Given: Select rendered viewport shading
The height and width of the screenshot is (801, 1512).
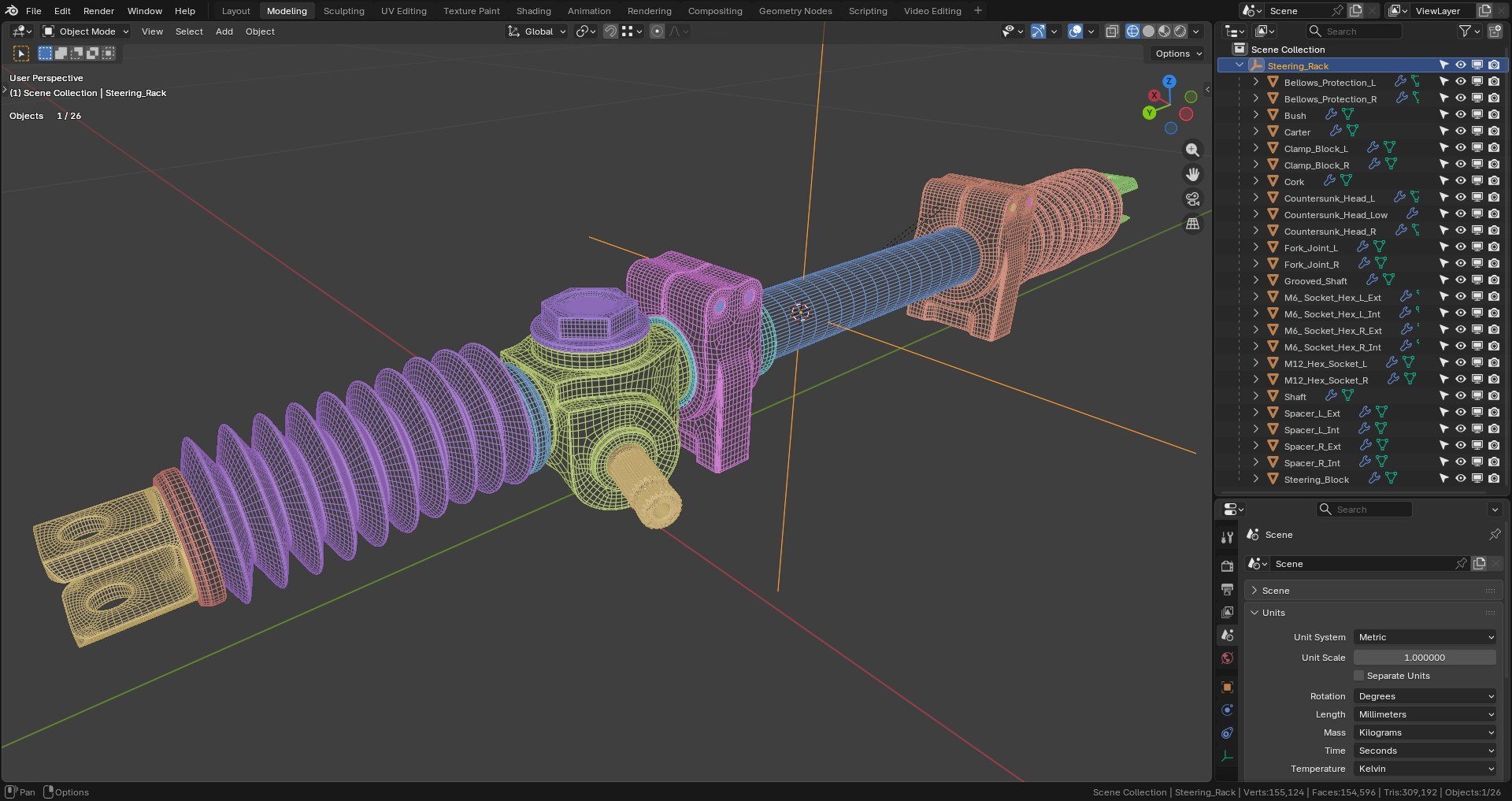Looking at the screenshot, I should (x=1180, y=32).
